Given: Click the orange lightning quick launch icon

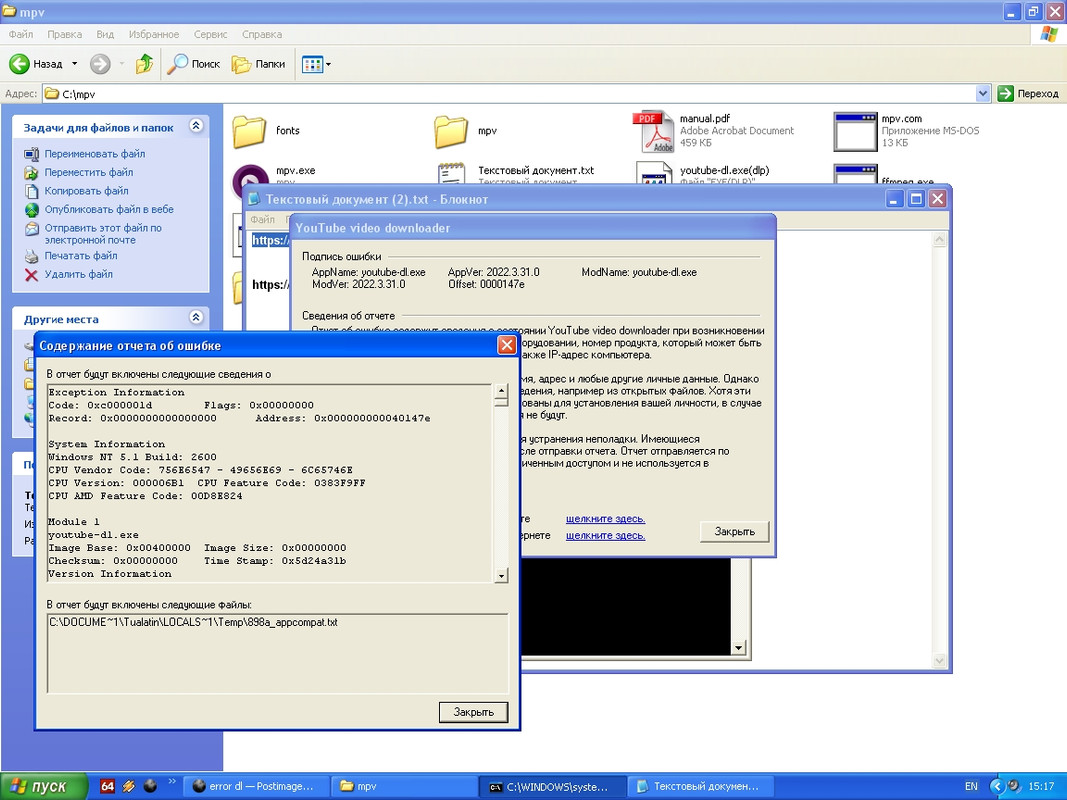Looking at the screenshot, I should click(129, 786).
